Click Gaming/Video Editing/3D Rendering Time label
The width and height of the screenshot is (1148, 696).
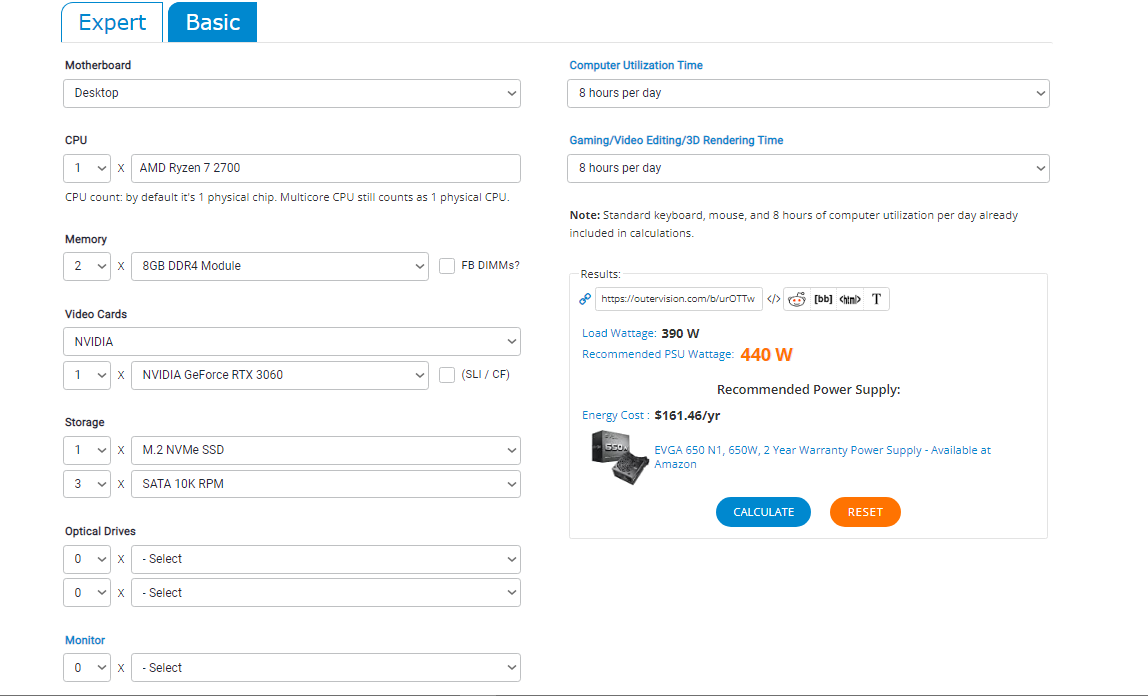point(676,140)
